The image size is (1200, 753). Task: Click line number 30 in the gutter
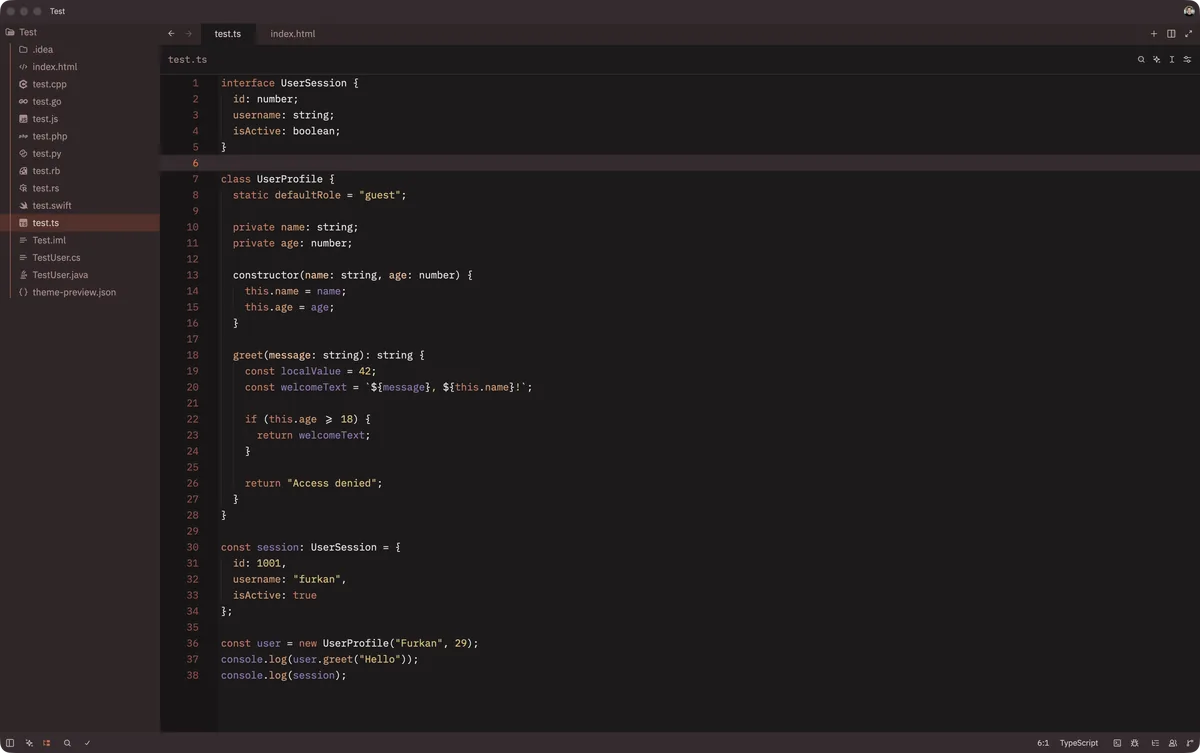point(192,547)
